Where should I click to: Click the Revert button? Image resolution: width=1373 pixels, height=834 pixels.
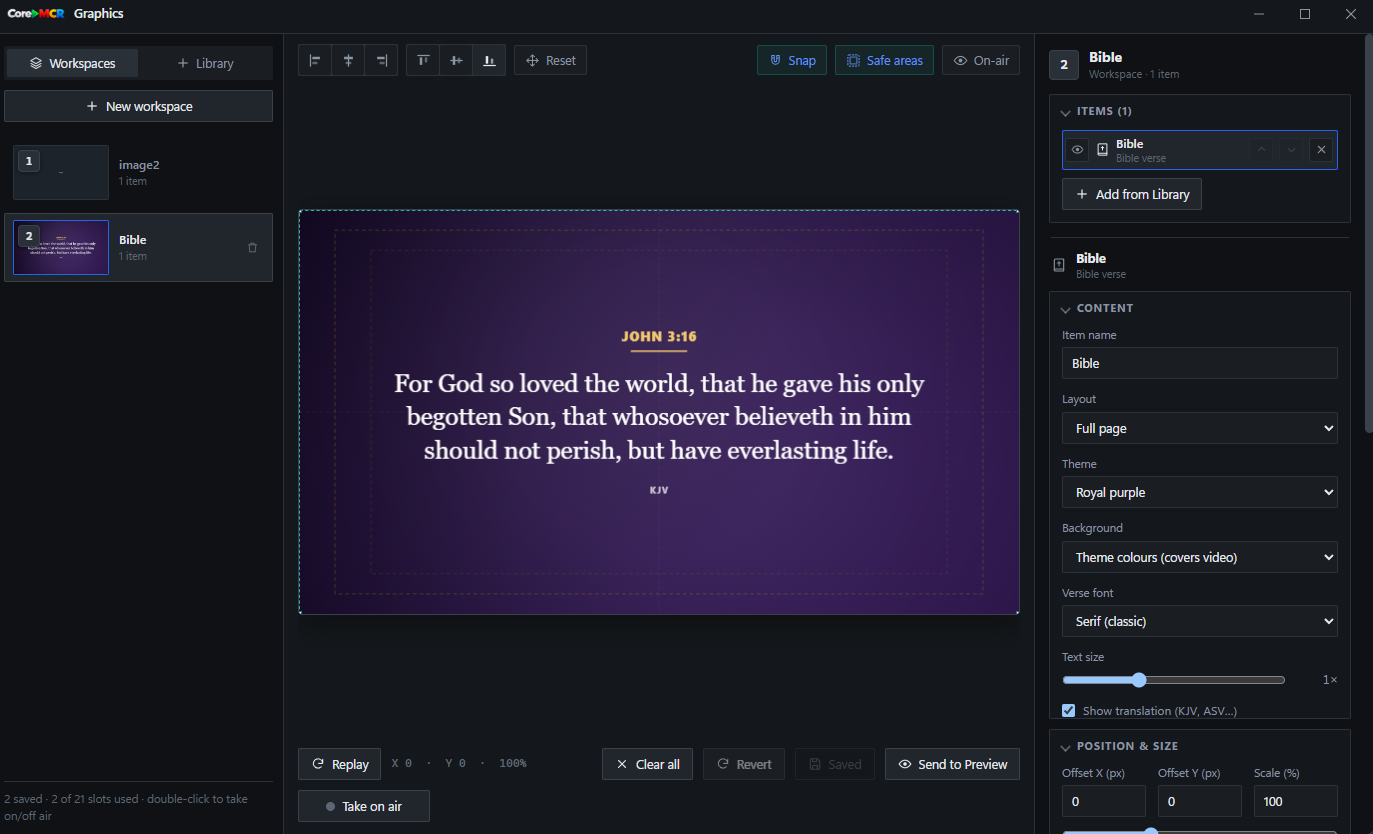click(744, 764)
